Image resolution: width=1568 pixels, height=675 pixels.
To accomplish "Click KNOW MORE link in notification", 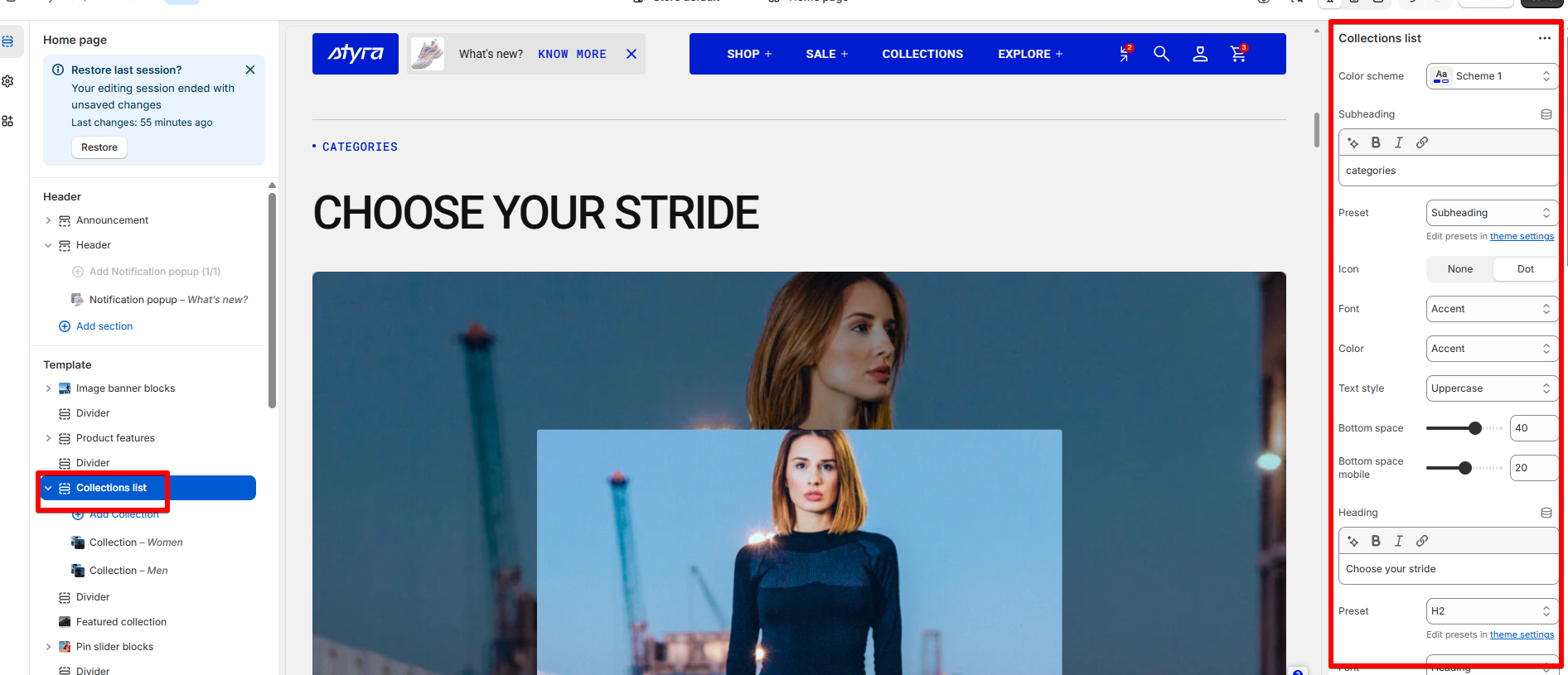I will click(572, 54).
